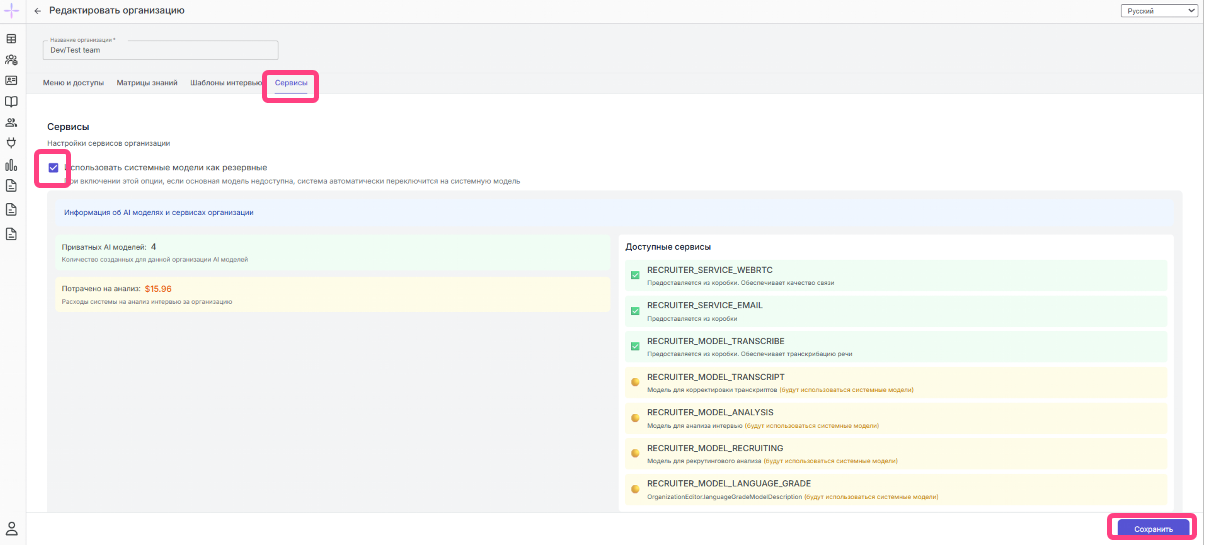Open the user profile icon at sidebar bottom
This screenshot has width=1205, height=545.
point(12,528)
